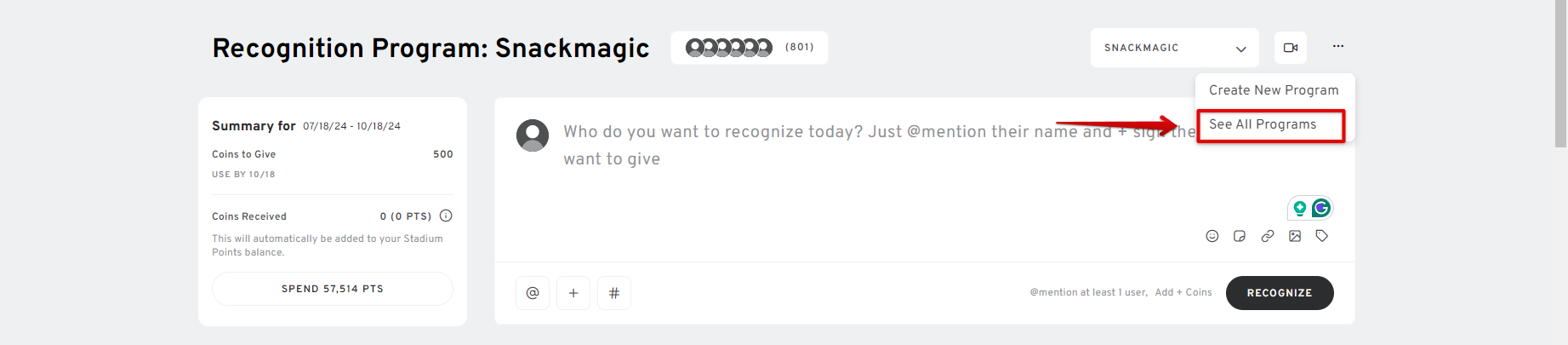Click the teal lightbulb assistant icon
This screenshot has height=345, width=1568.
1300,208
